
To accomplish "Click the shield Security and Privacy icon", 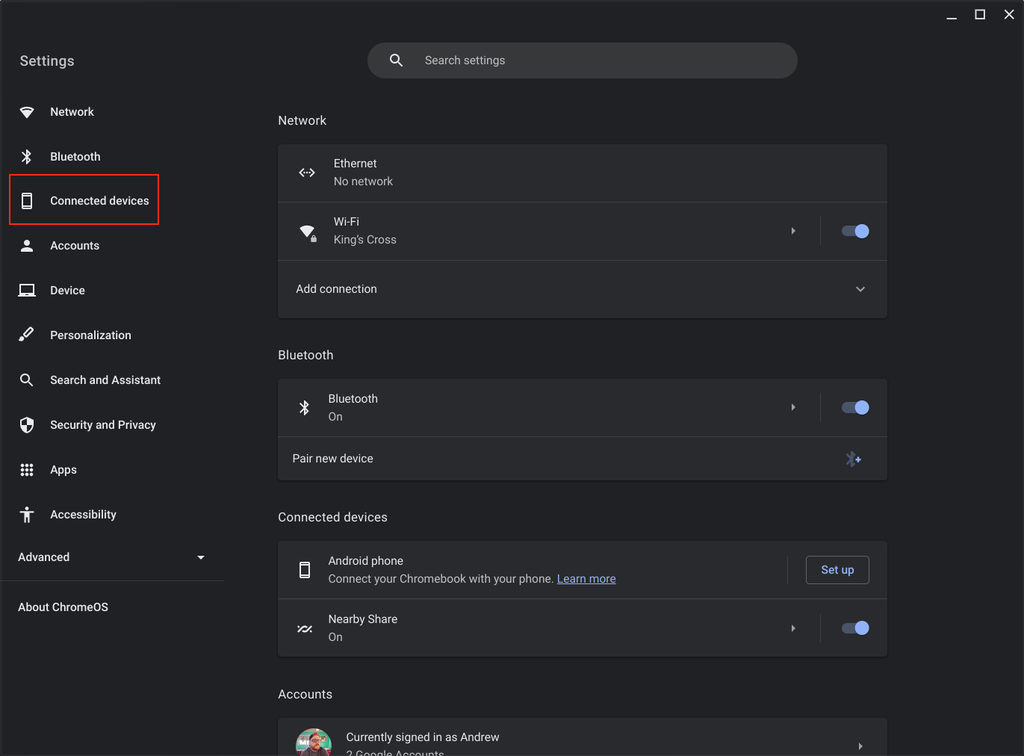I will 27,425.
